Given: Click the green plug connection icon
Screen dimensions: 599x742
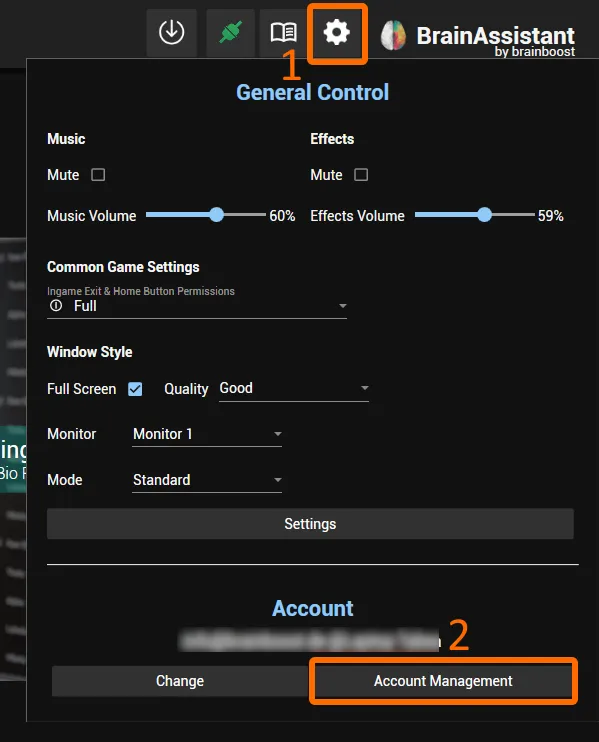Looking at the screenshot, I should coord(230,33).
